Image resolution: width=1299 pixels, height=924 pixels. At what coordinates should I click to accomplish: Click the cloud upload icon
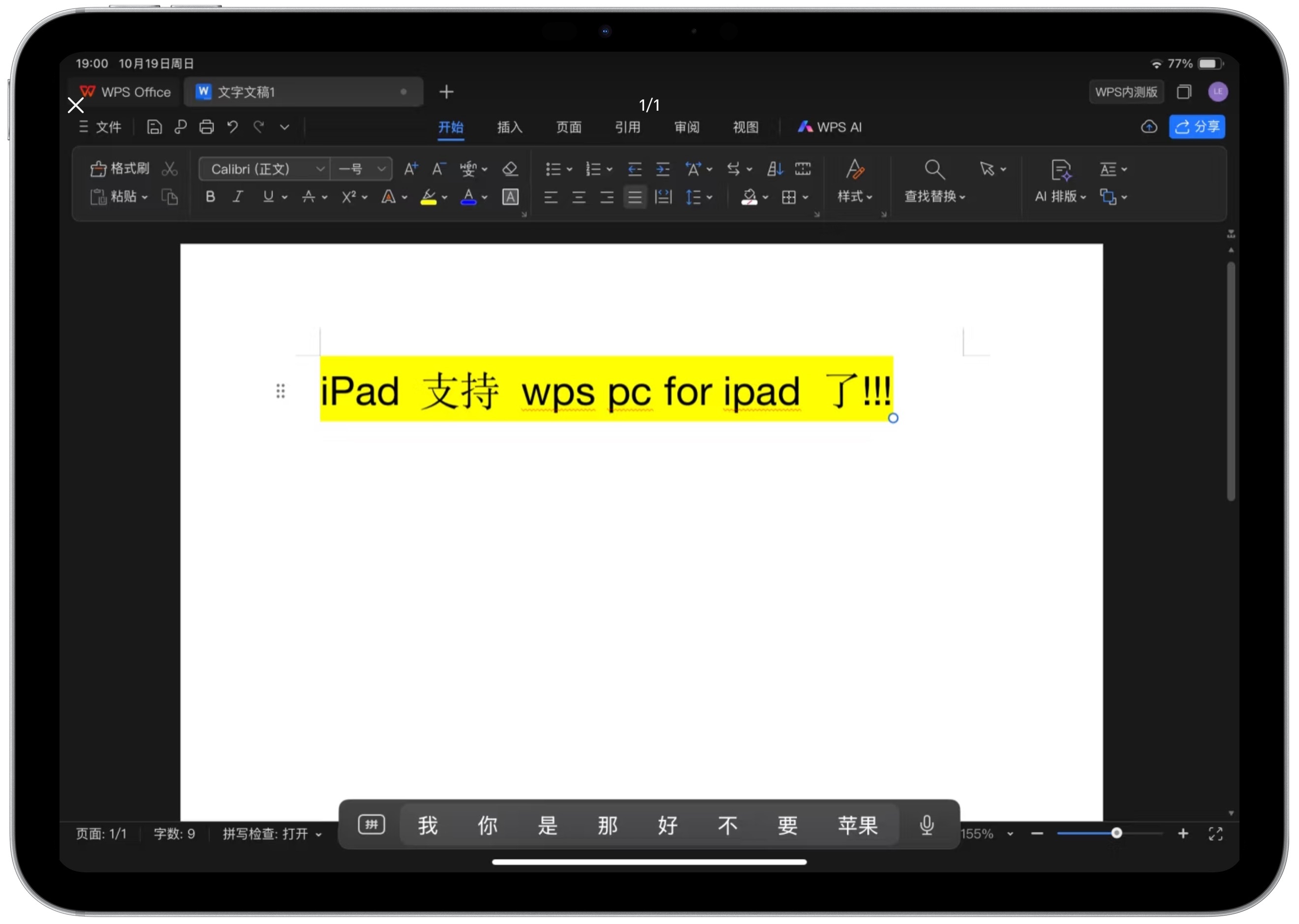click(x=1149, y=127)
